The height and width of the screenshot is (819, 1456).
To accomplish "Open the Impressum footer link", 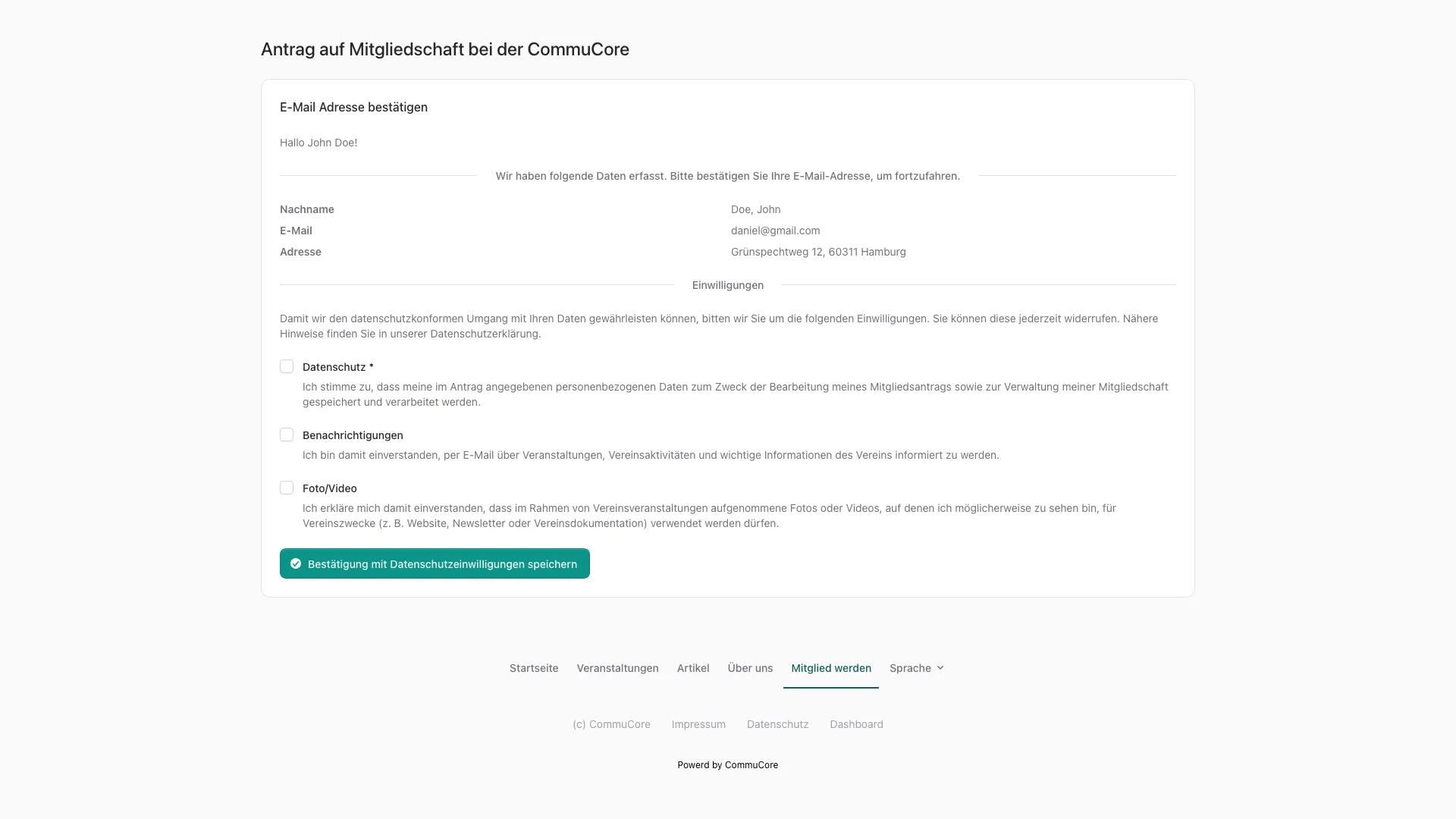I will point(698,724).
